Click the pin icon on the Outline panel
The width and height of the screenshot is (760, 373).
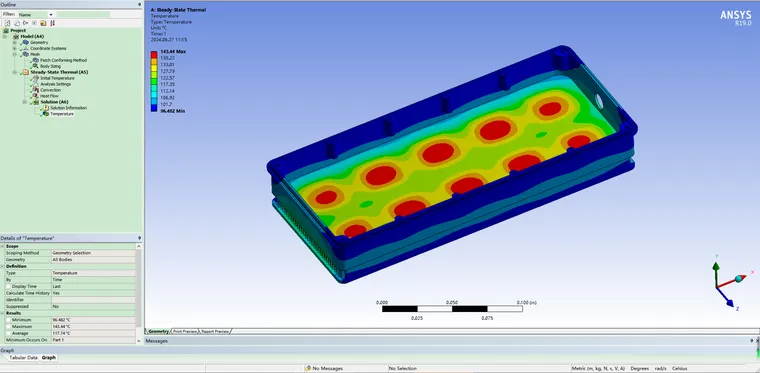pos(140,4)
